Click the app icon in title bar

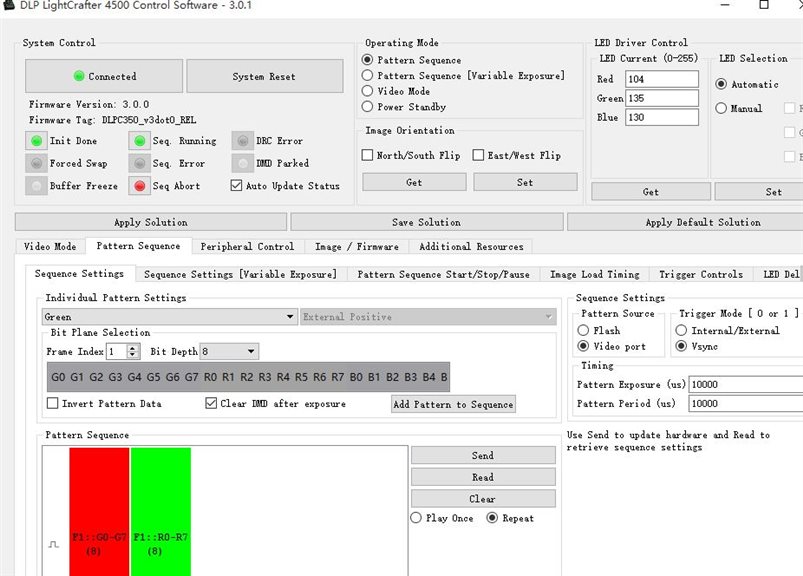pyautogui.click(x=8, y=5)
